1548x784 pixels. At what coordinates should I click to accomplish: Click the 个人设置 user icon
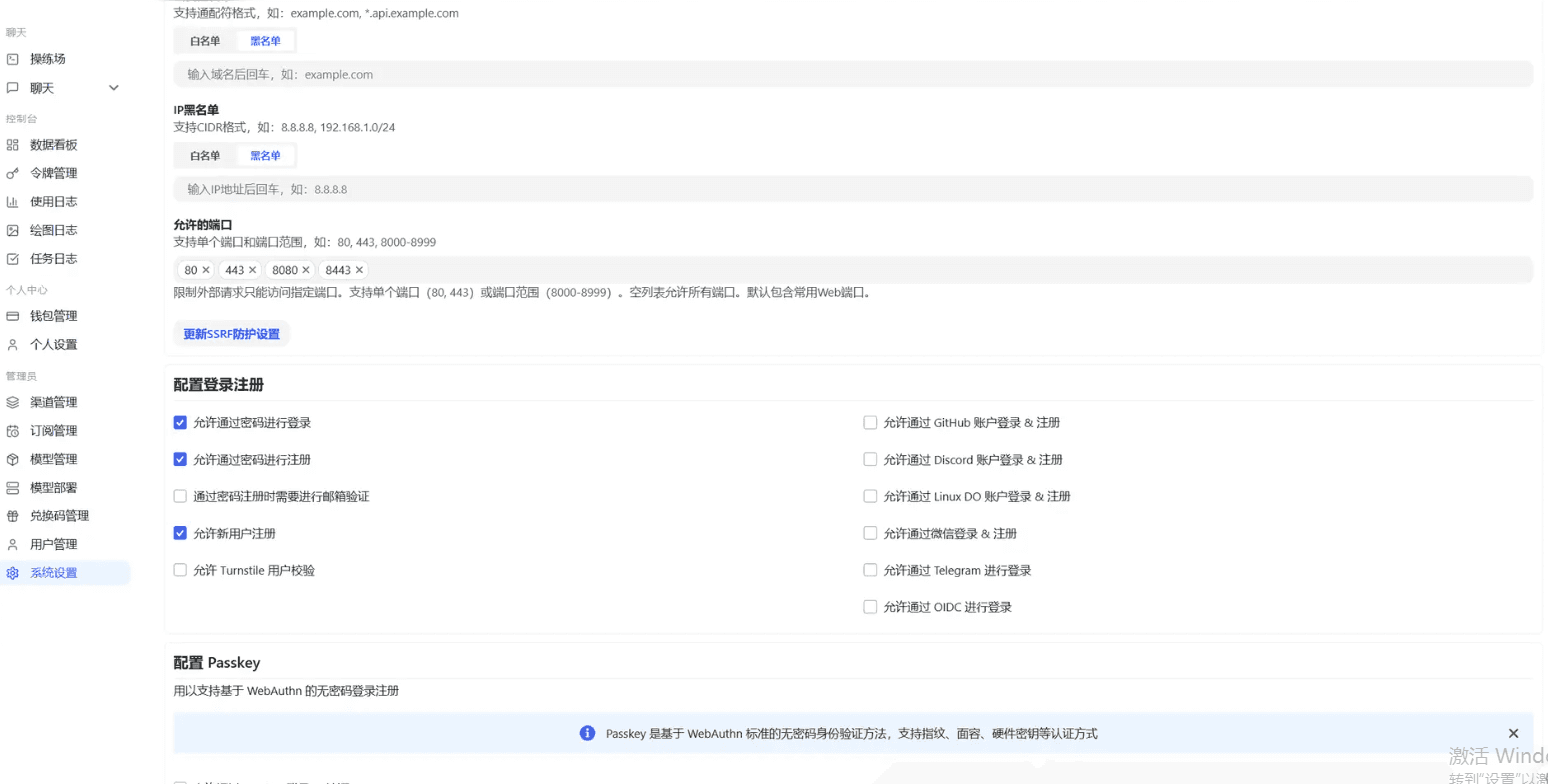click(13, 345)
